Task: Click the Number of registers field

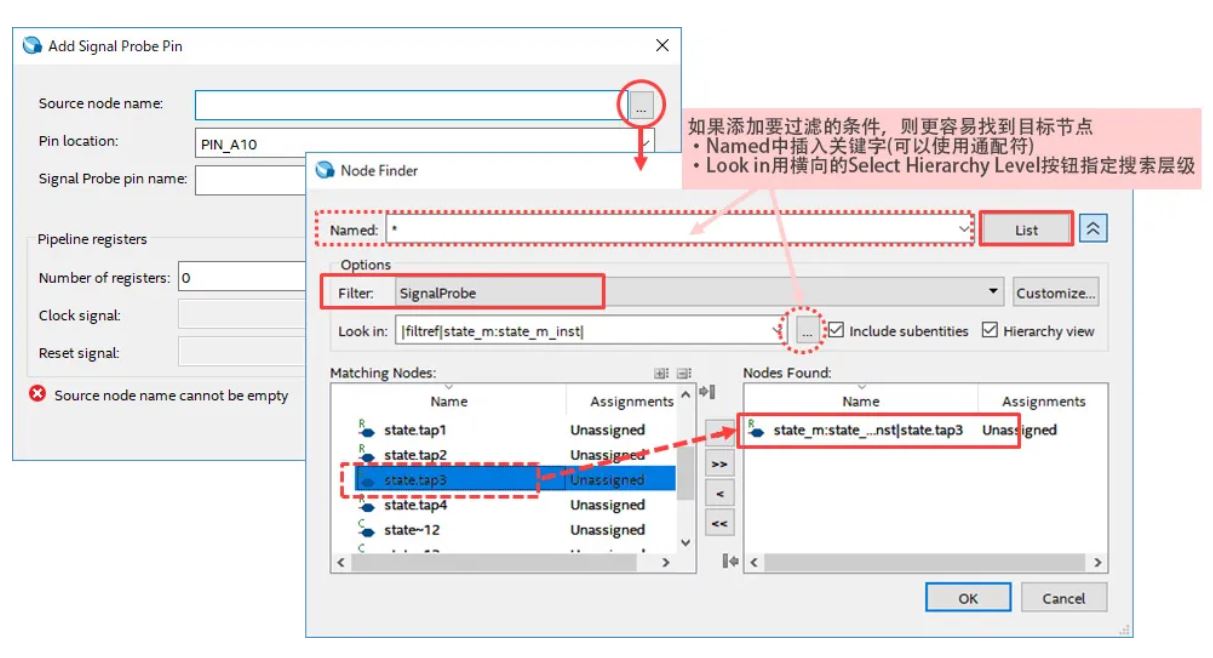Action: tap(243, 278)
